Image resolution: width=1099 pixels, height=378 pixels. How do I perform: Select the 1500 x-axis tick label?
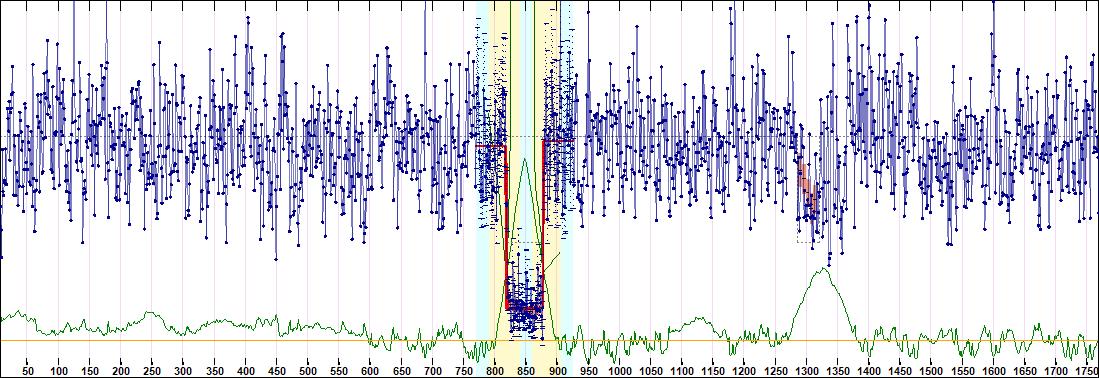click(931, 370)
